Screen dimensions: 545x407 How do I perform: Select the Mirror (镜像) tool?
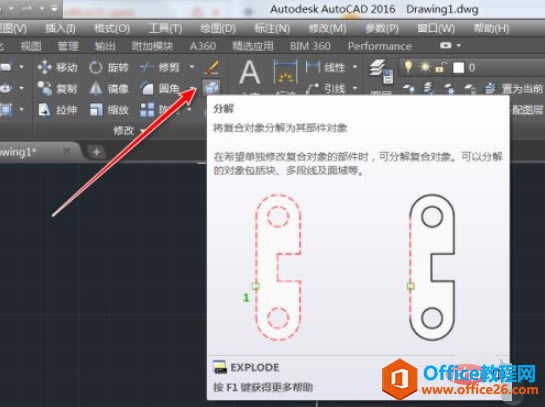109,89
